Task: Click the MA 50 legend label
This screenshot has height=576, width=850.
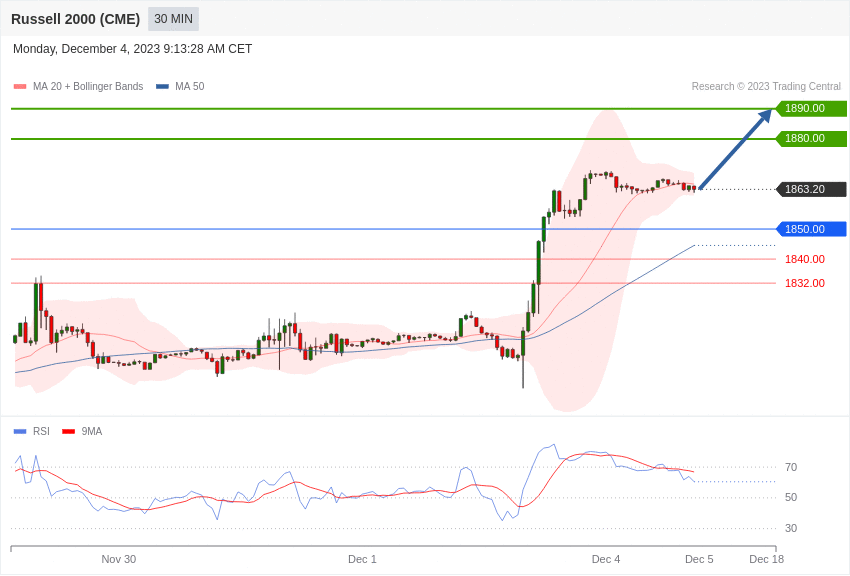Action: click(x=190, y=87)
